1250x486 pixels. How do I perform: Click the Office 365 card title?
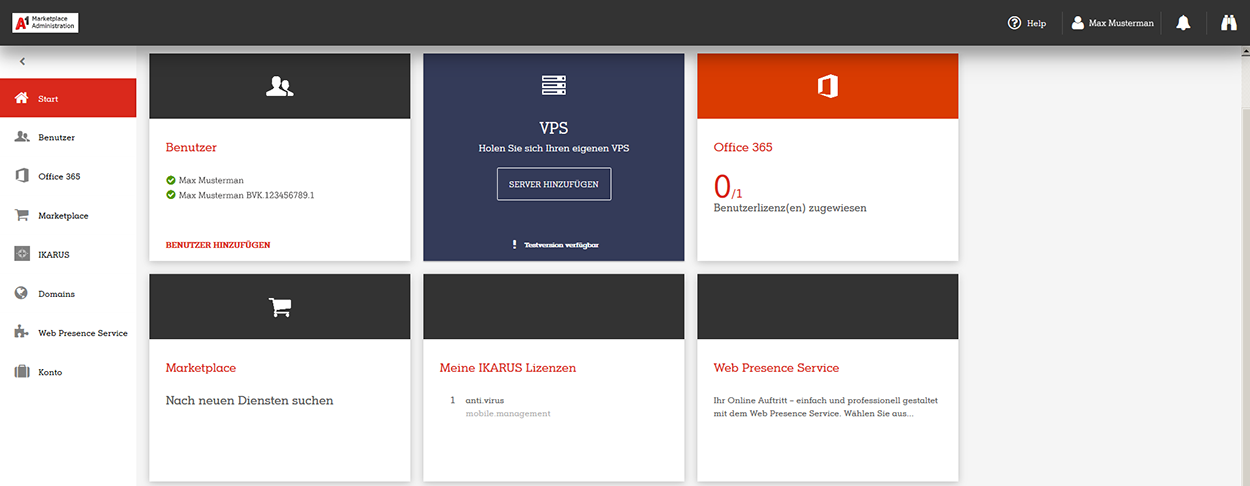743,147
